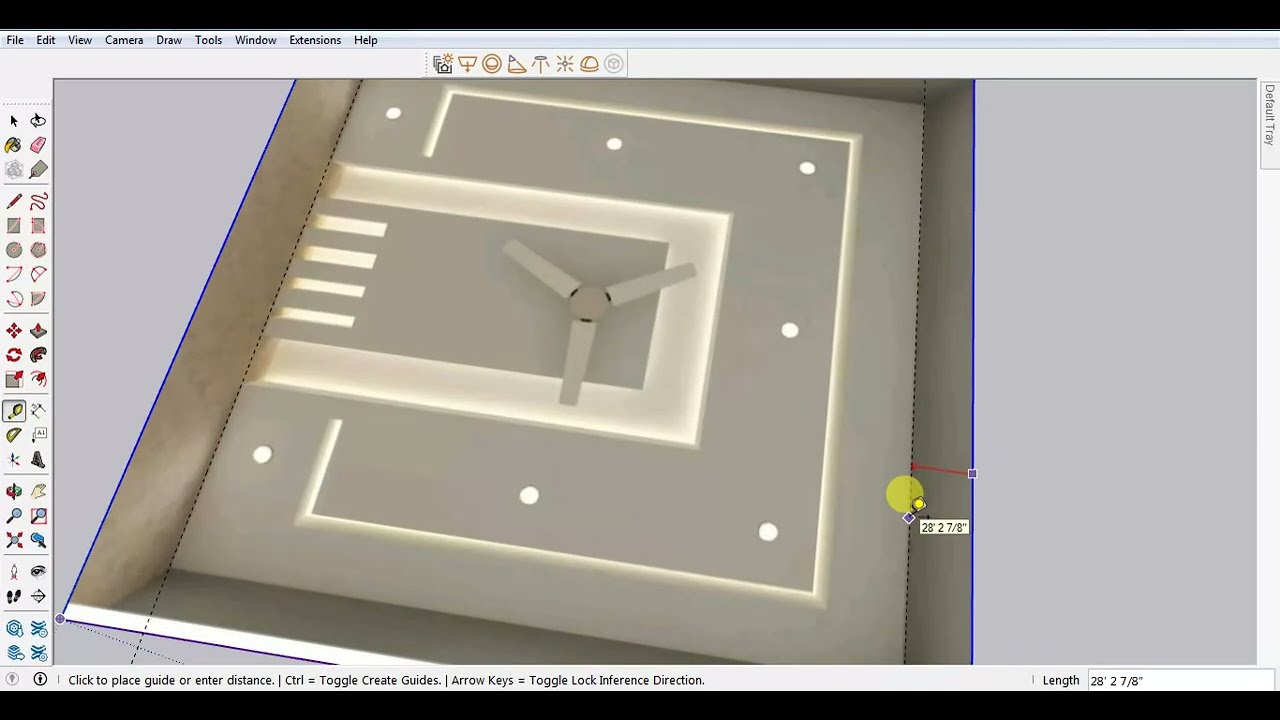The width and height of the screenshot is (1280, 720).
Task: Select the Zoom Window tool
Action: click(x=38, y=516)
